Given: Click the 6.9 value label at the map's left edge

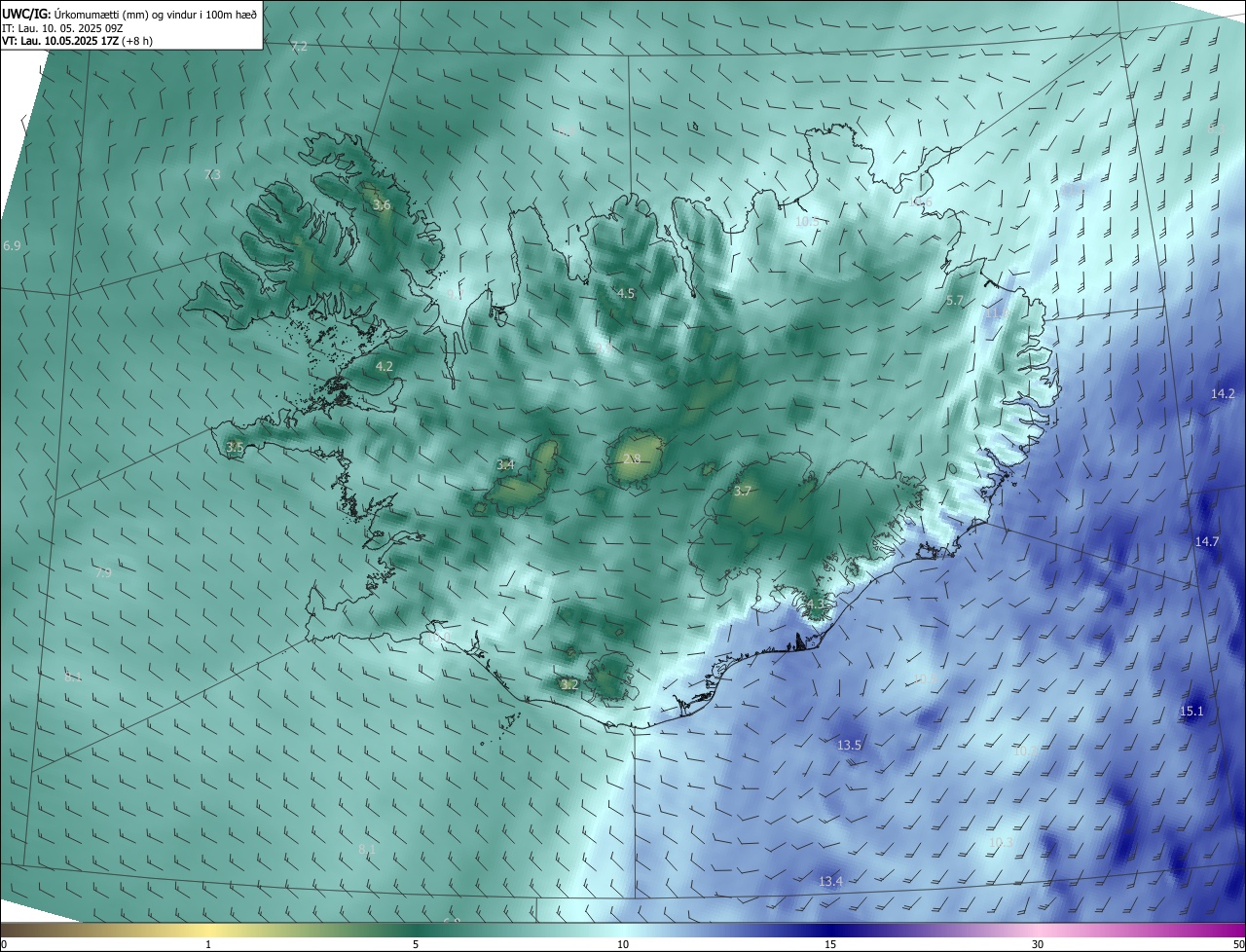Looking at the screenshot, I should 12,246.
